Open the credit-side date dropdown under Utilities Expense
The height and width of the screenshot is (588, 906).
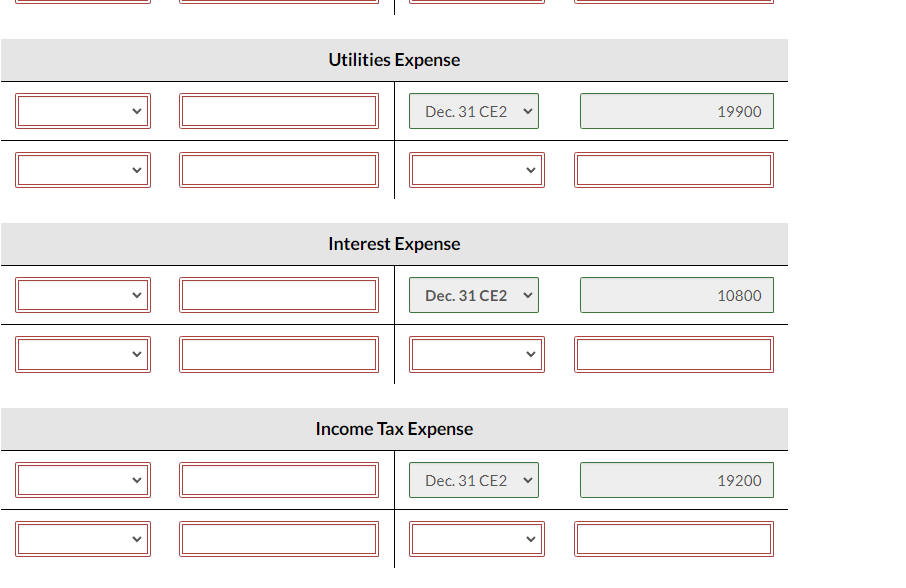[477, 170]
